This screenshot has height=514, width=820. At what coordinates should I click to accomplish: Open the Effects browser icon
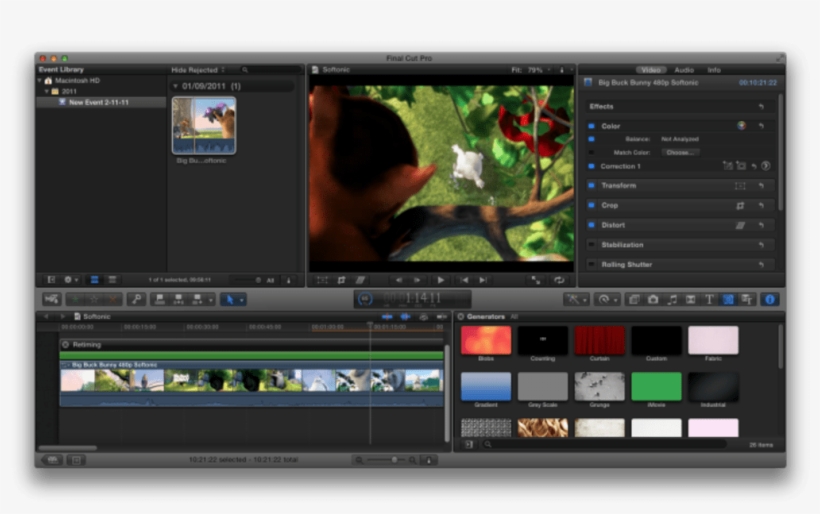(634, 299)
